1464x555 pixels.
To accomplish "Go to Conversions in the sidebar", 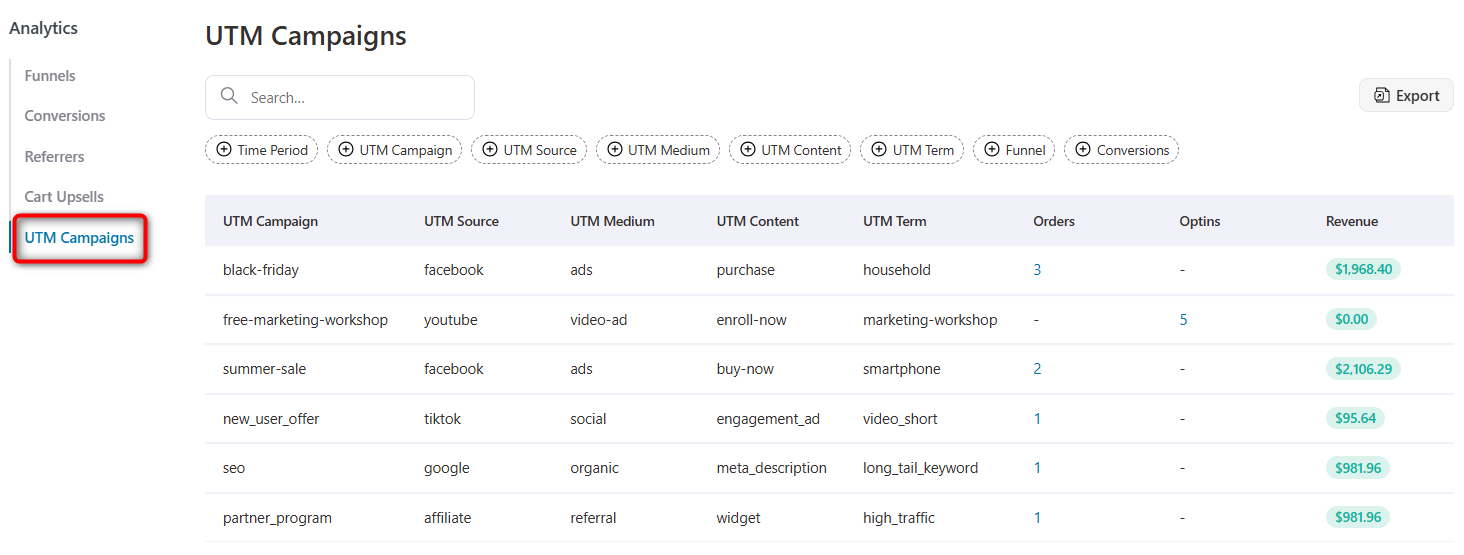I will [65, 116].
